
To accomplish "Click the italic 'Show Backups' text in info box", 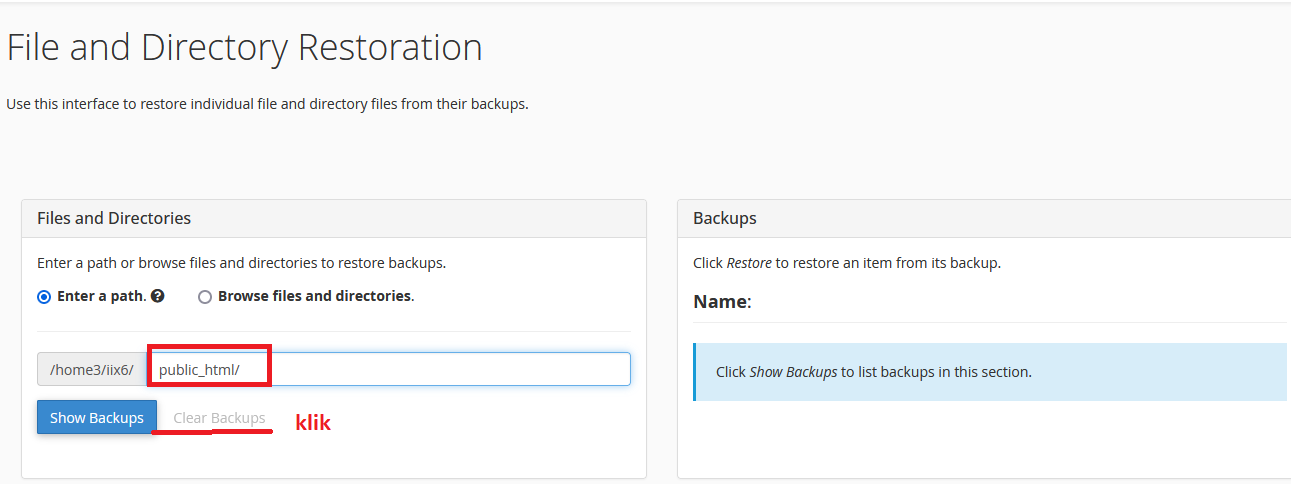I will pyautogui.click(x=793, y=372).
